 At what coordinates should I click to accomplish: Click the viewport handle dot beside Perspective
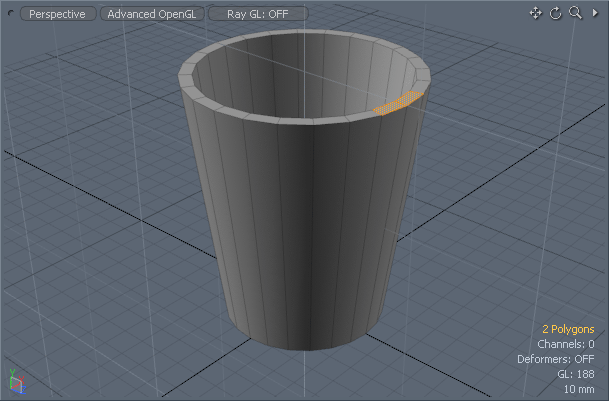13,14
